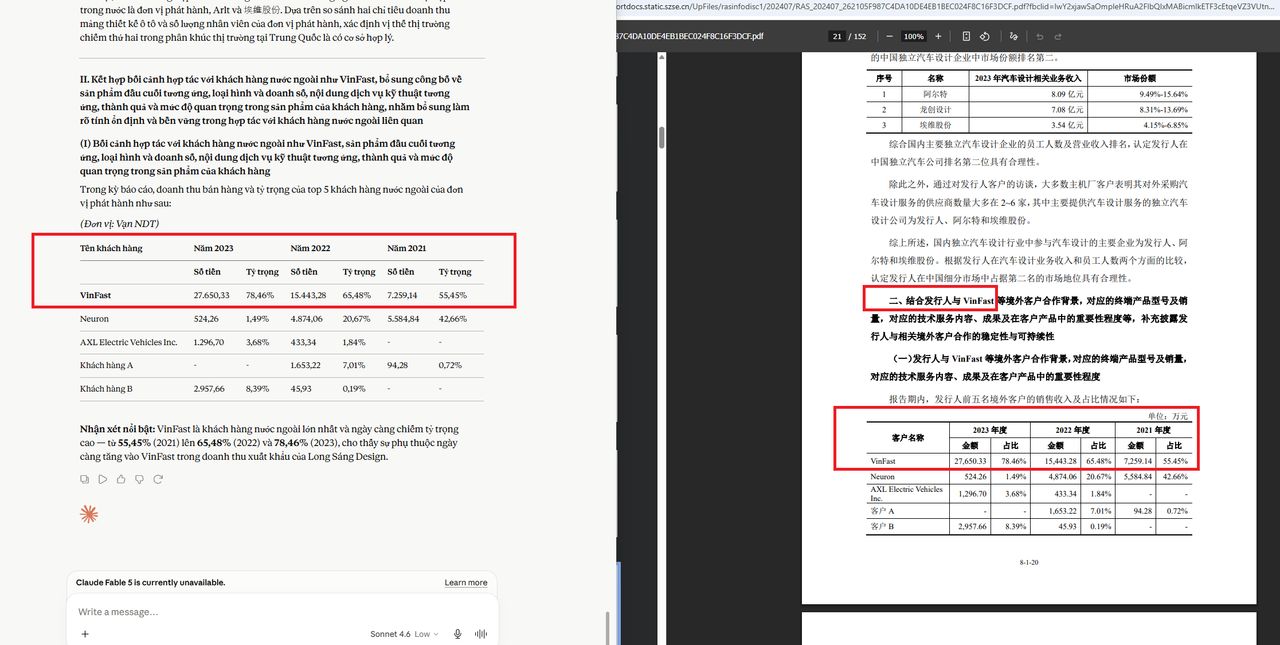This screenshot has width=1280, height=645.
Task: Click the 100% zoom level field
Action: coord(914,36)
